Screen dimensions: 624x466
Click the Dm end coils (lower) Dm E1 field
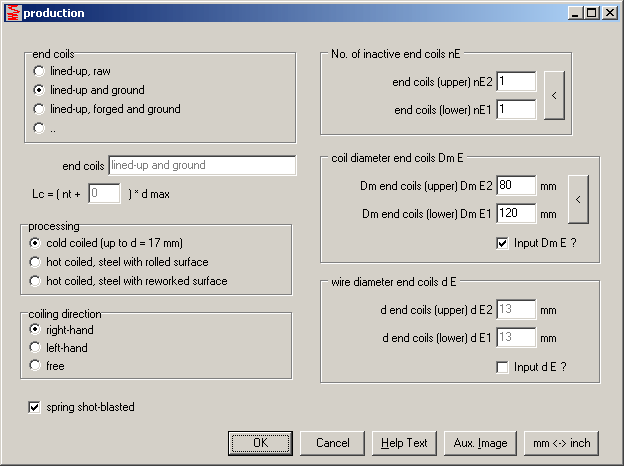[515, 213]
